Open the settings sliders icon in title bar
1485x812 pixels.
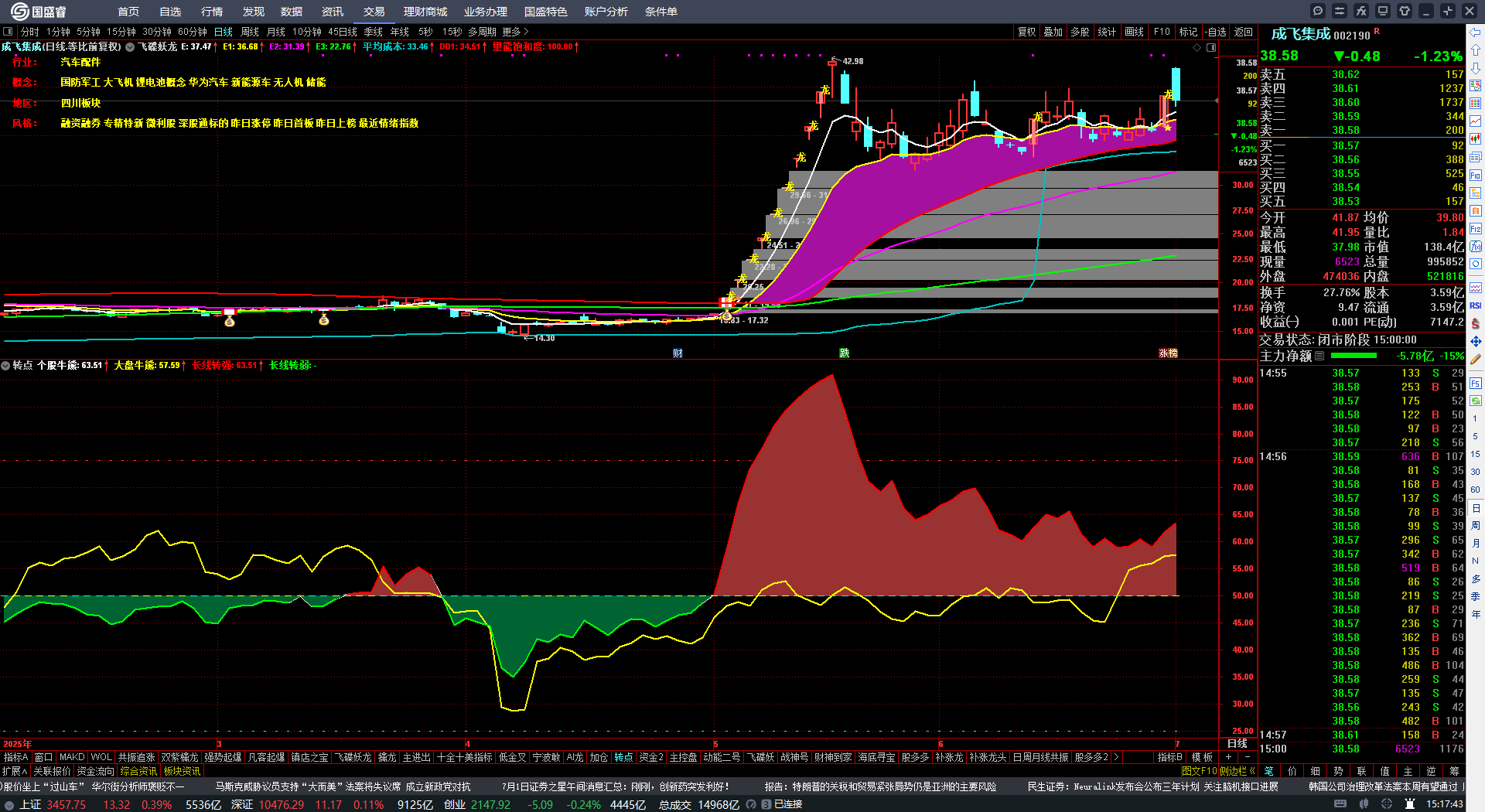click(x=1340, y=11)
